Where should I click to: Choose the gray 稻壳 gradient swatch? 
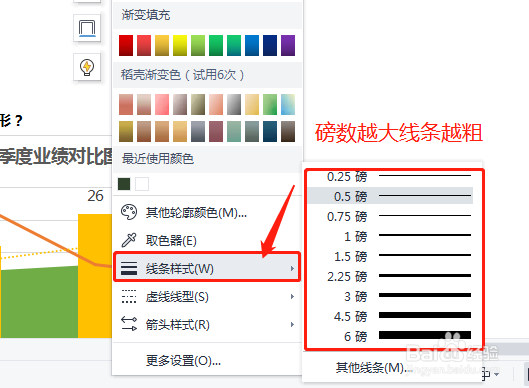pos(234,105)
